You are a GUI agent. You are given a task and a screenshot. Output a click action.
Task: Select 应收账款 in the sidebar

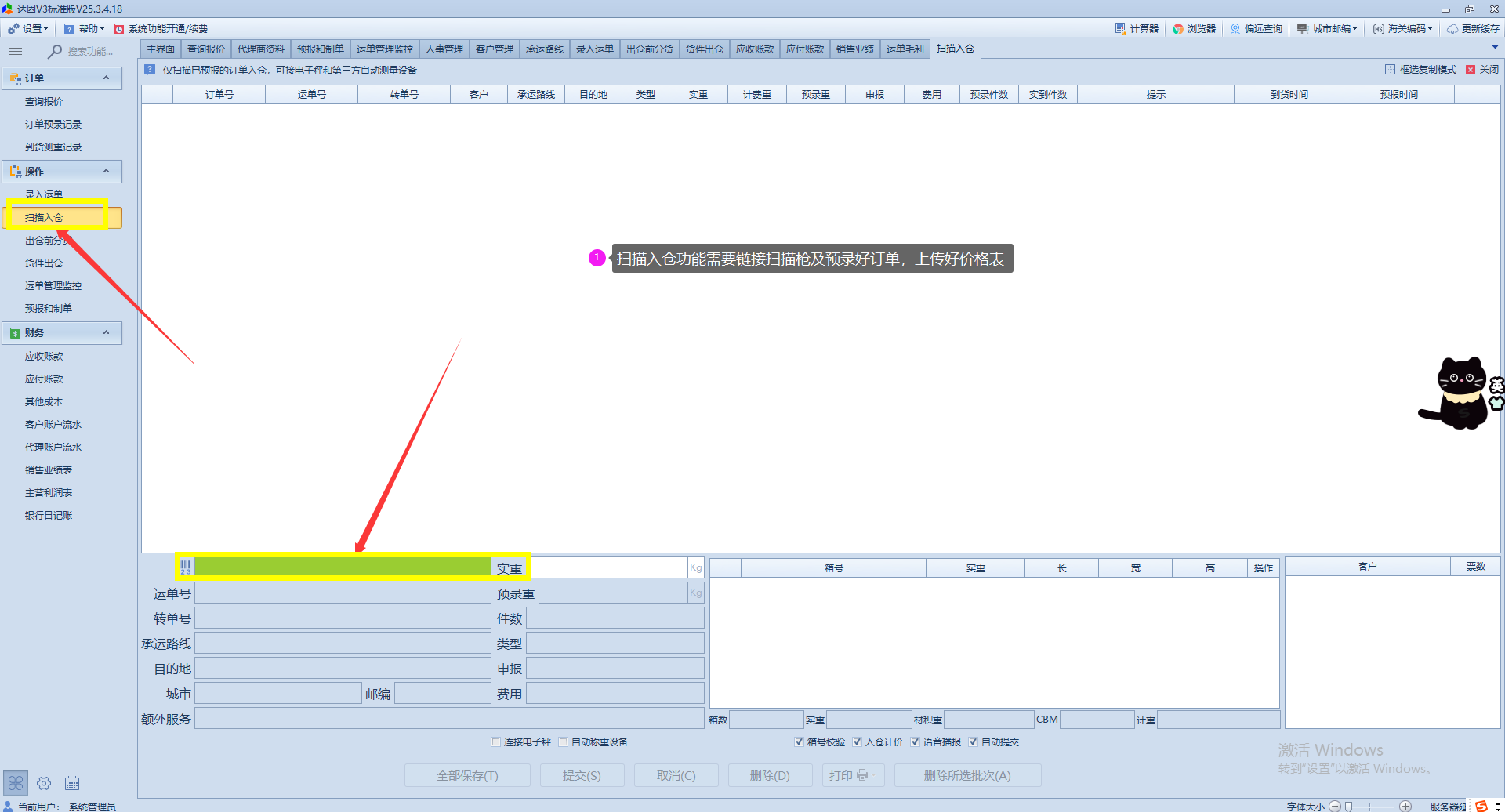coord(44,357)
